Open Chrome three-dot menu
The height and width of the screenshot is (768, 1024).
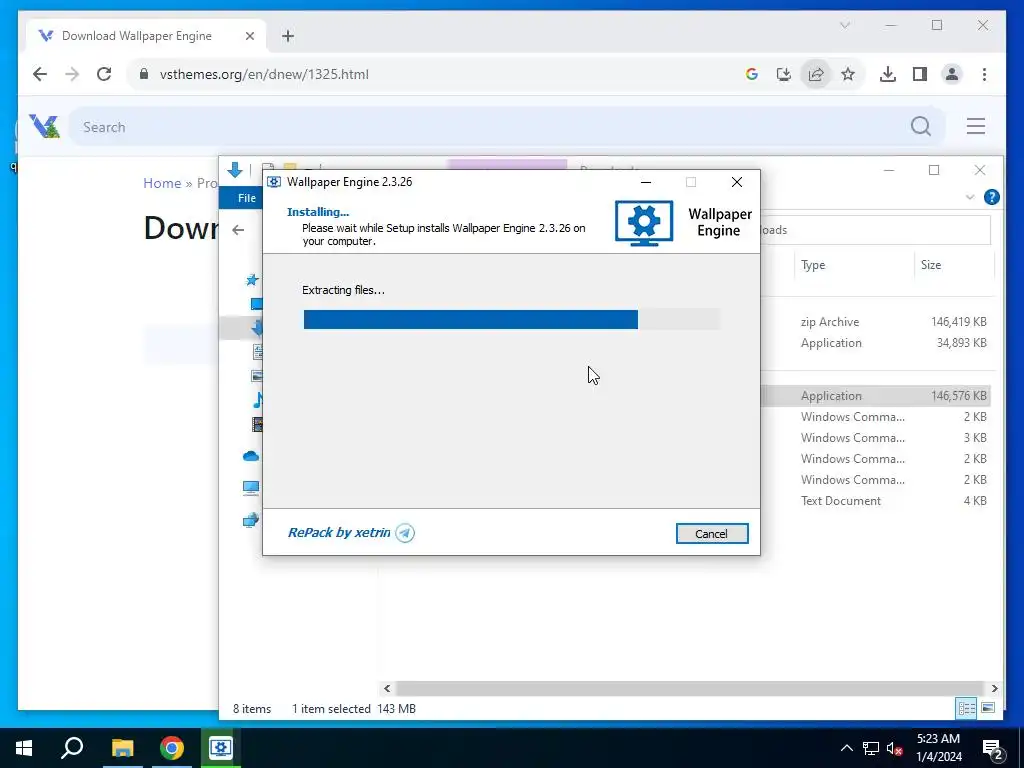coord(984,74)
